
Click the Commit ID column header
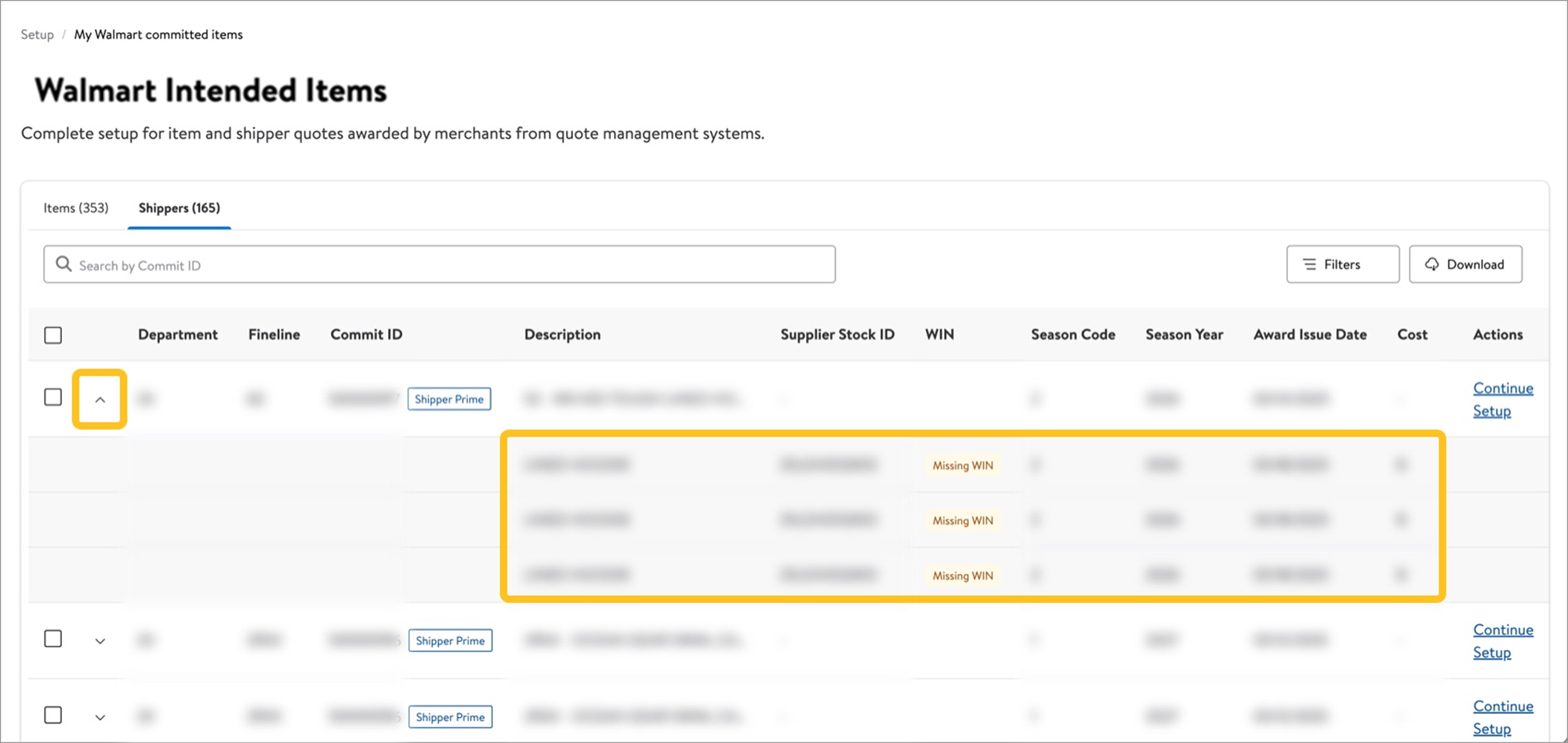[x=366, y=335]
